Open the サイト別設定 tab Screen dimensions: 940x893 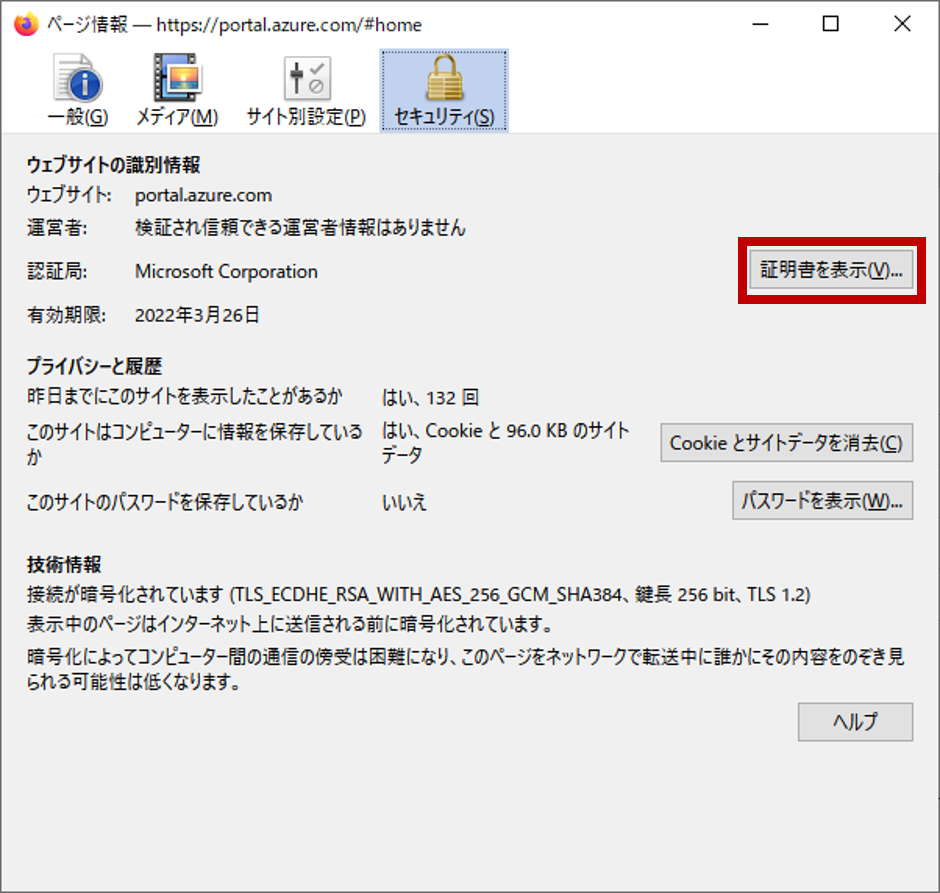pos(308,90)
